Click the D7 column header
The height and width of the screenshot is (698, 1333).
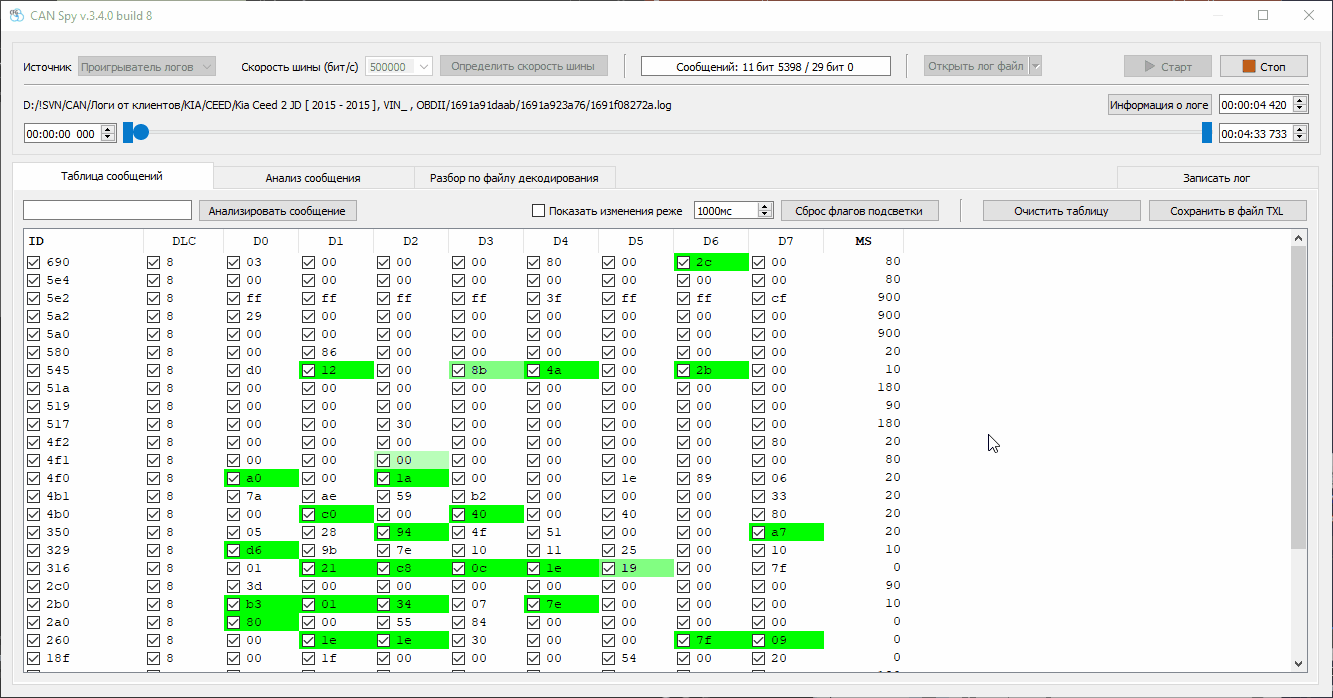point(786,241)
